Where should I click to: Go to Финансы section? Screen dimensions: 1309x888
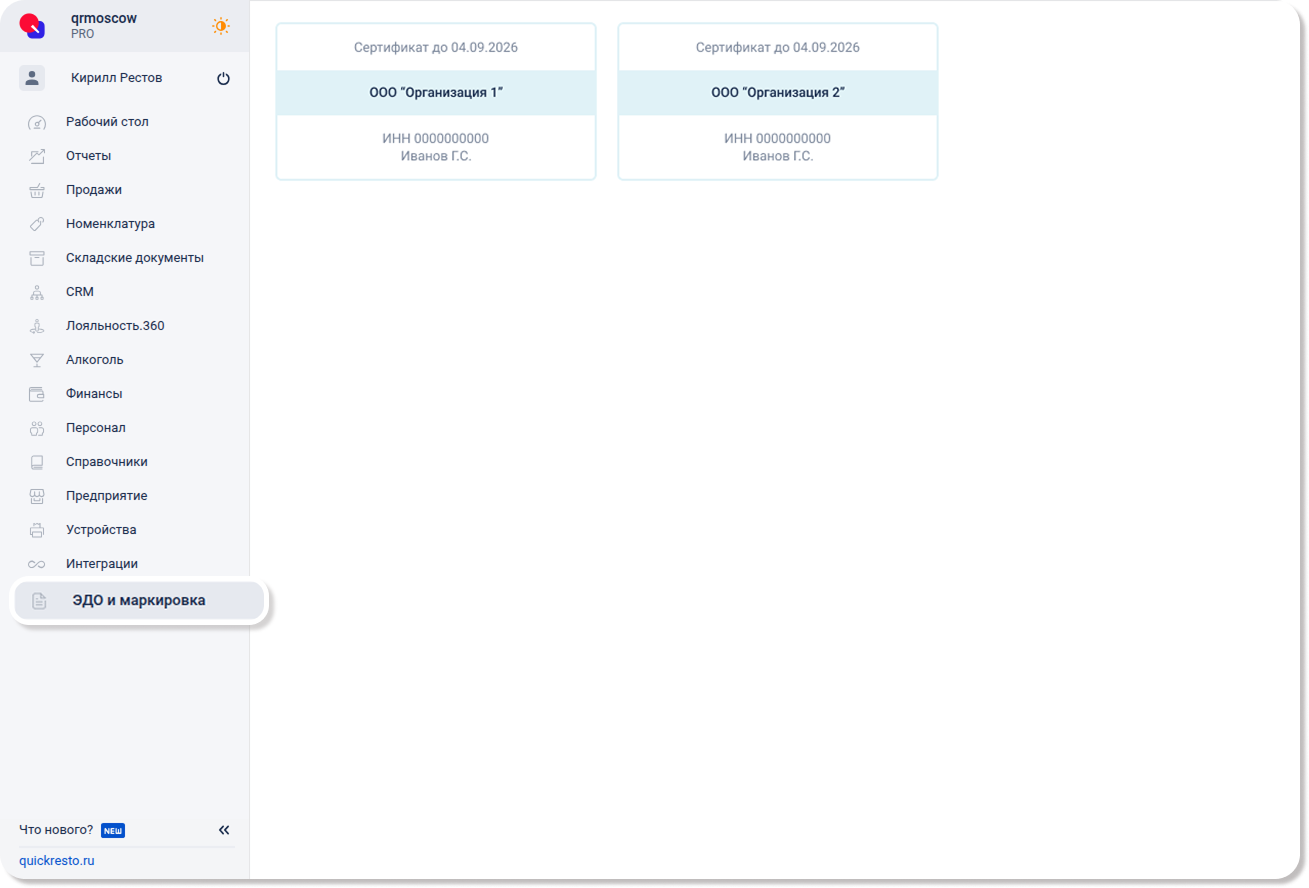click(94, 394)
